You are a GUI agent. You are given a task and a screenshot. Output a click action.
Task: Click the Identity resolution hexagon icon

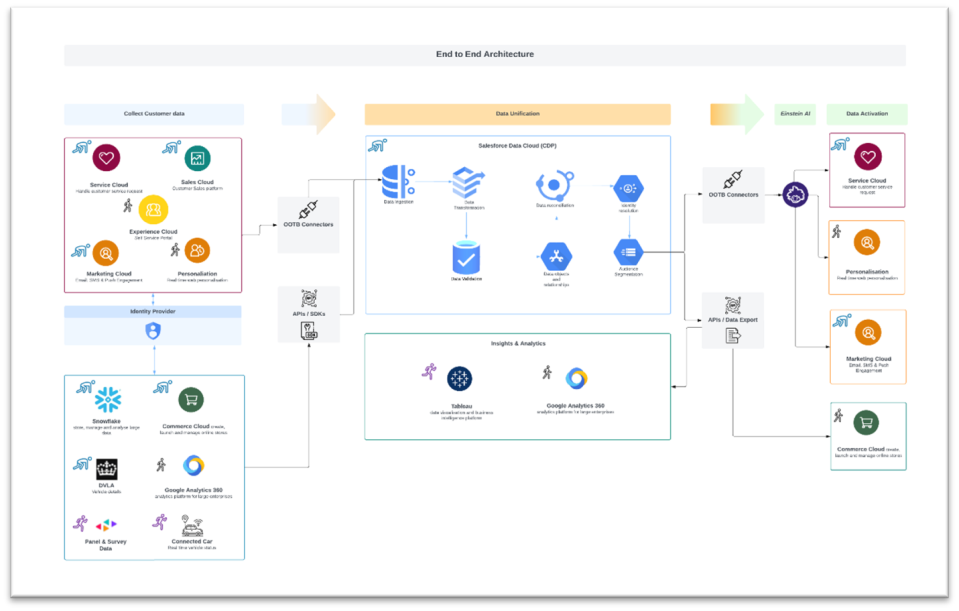(629, 187)
